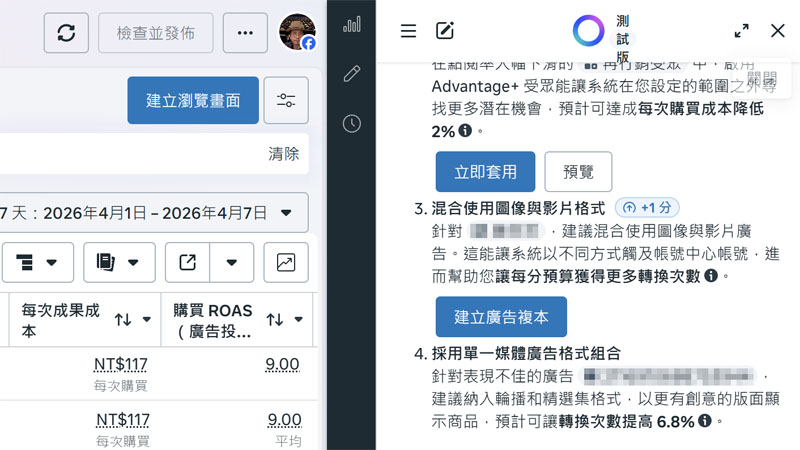Expand the assistant panel to fullscreen

[x=741, y=31]
